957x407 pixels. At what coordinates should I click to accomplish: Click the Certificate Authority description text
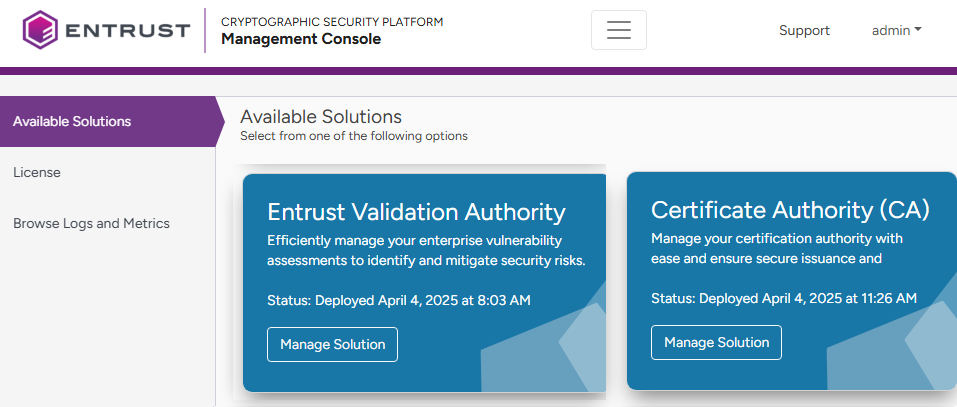(x=776, y=249)
